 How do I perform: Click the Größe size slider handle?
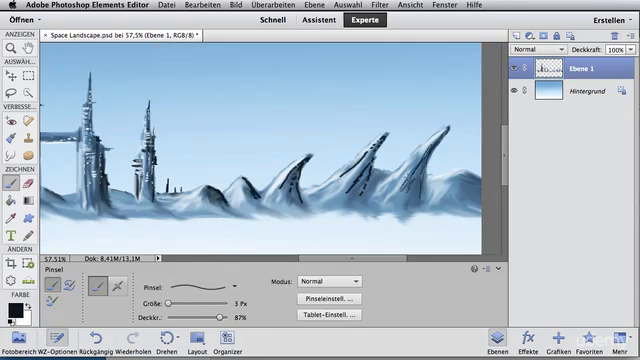pyautogui.click(x=168, y=303)
